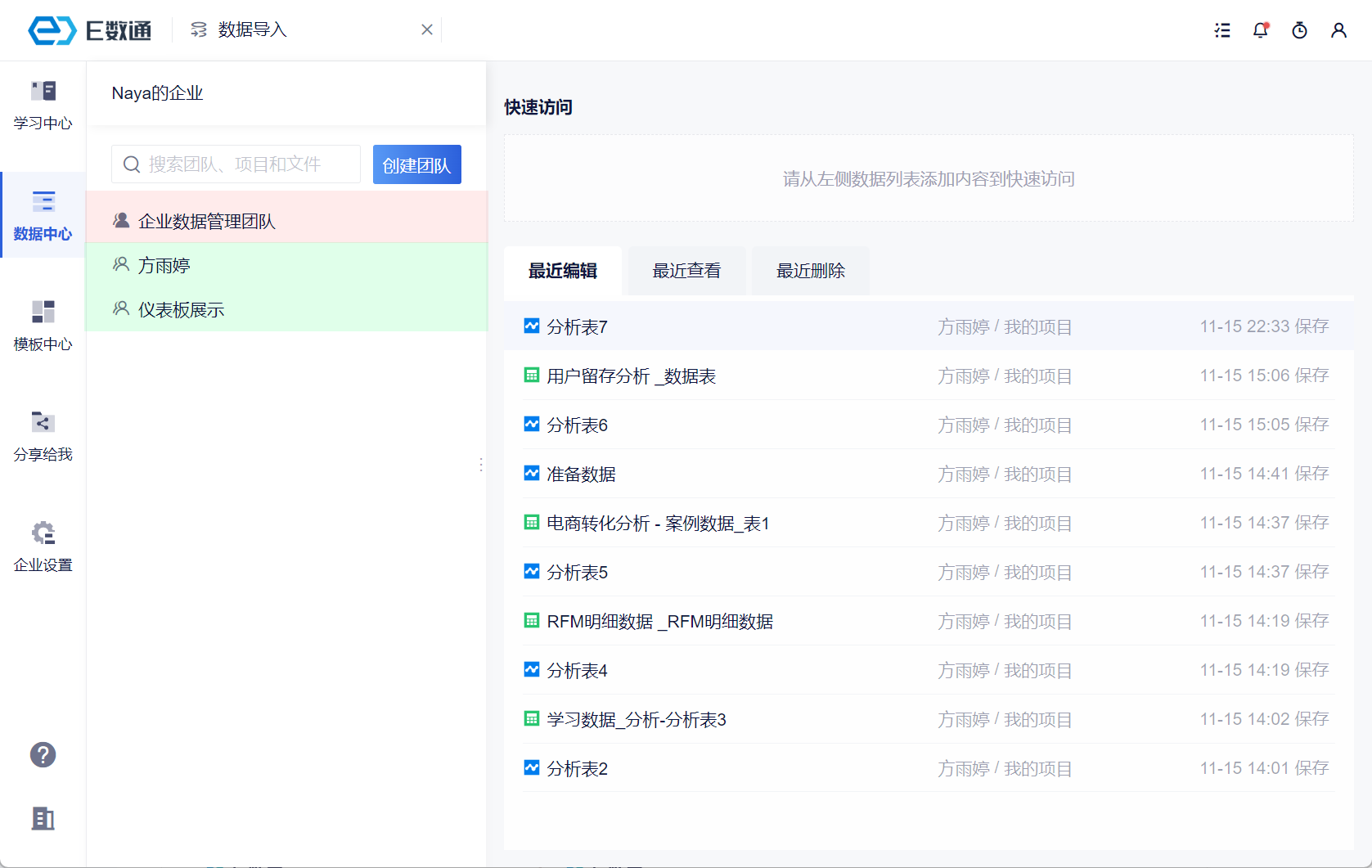Click 方雨婷 / 我的项目 path on 分析表7 row
Screen dimensions: 1372x868
(1005, 327)
